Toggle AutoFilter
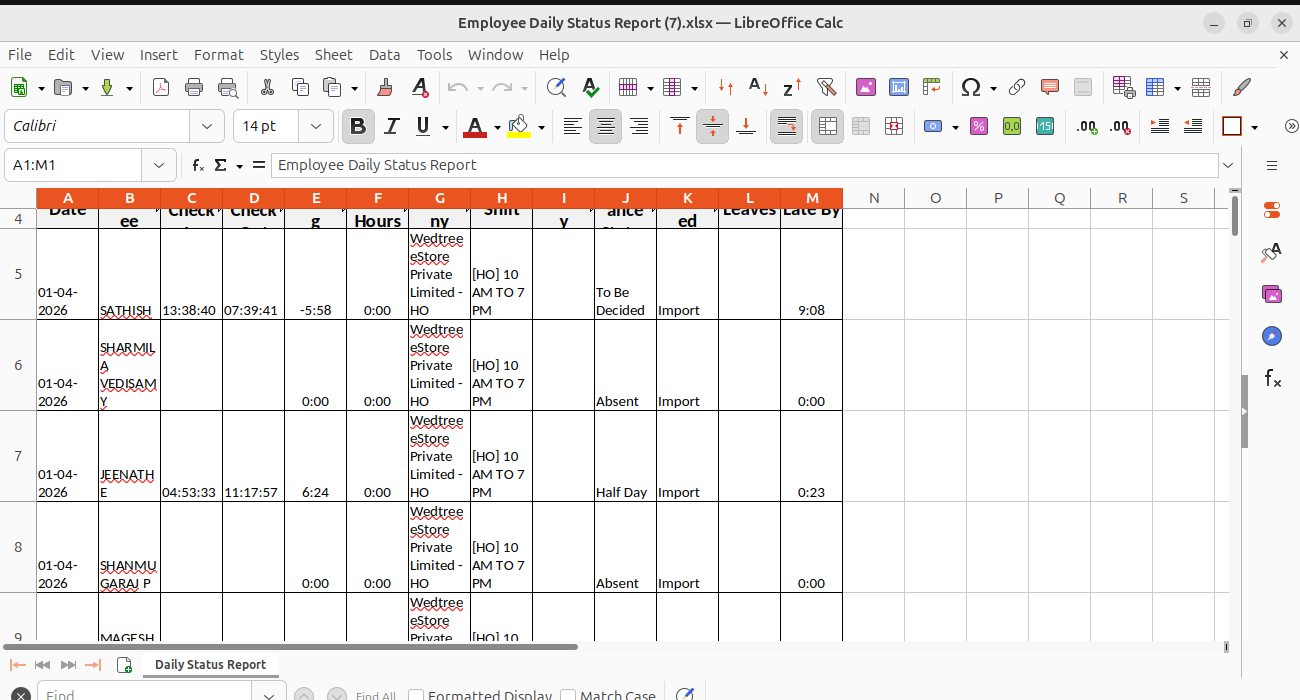The height and width of the screenshot is (700, 1300). 825,87
